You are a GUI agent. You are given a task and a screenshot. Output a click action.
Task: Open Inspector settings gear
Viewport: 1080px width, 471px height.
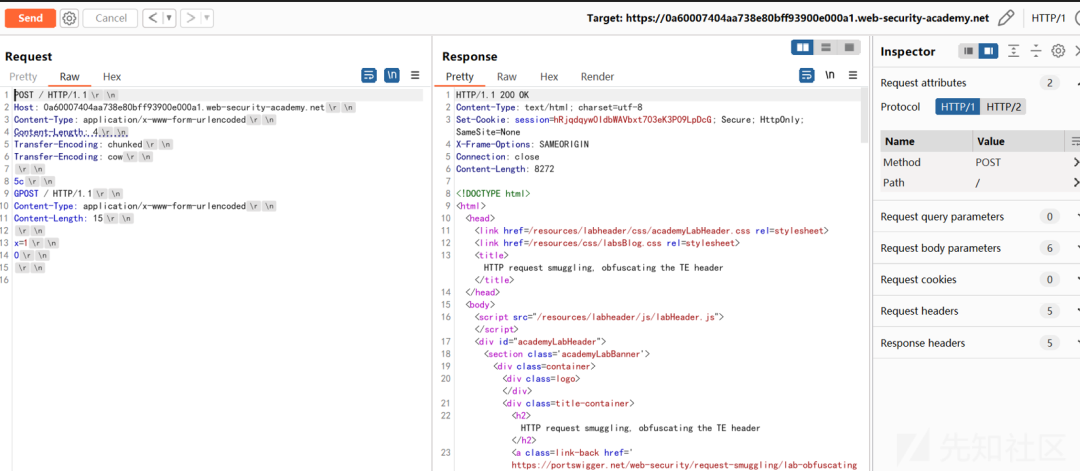1058,51
